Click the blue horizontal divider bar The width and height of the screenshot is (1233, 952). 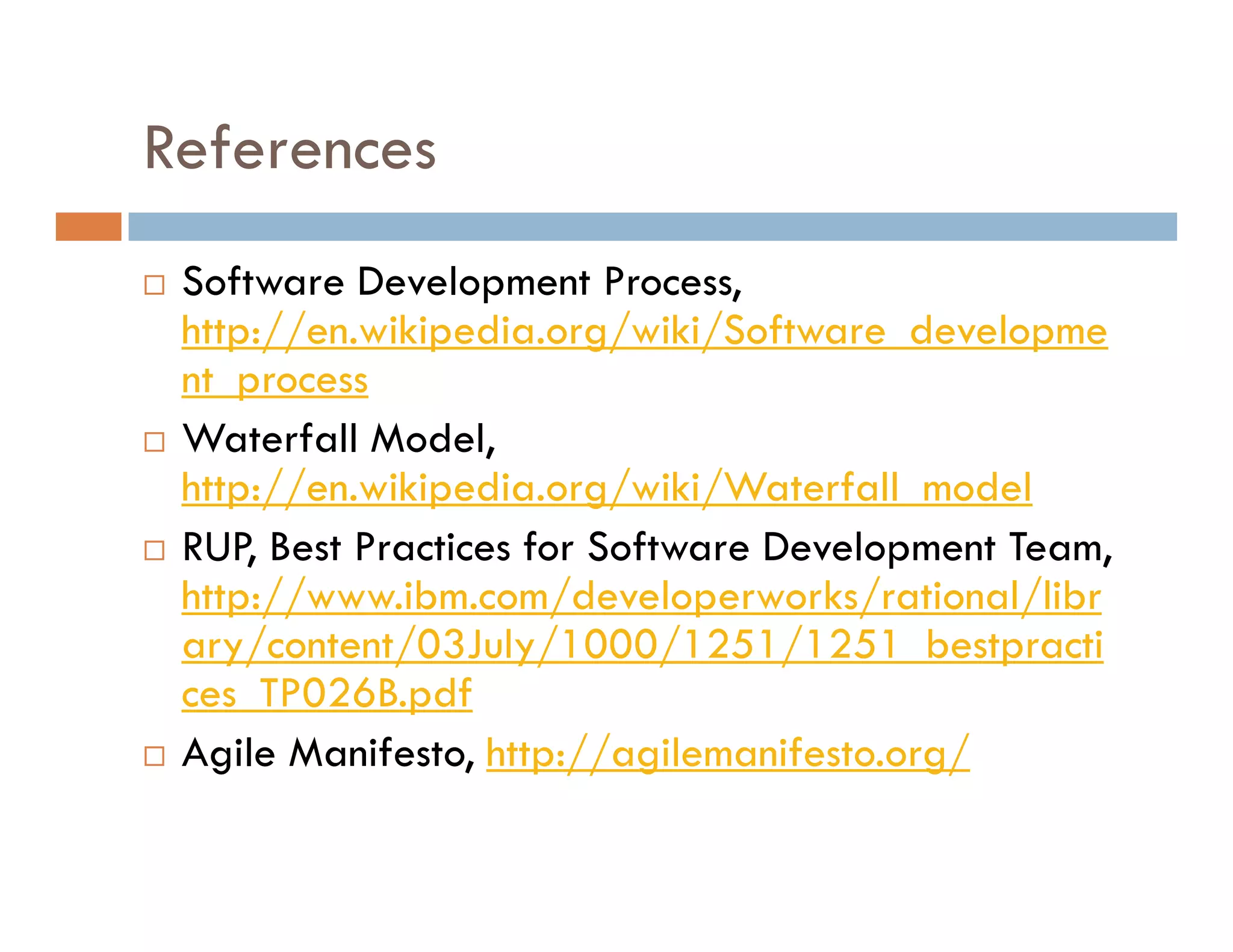pos(652,226)
